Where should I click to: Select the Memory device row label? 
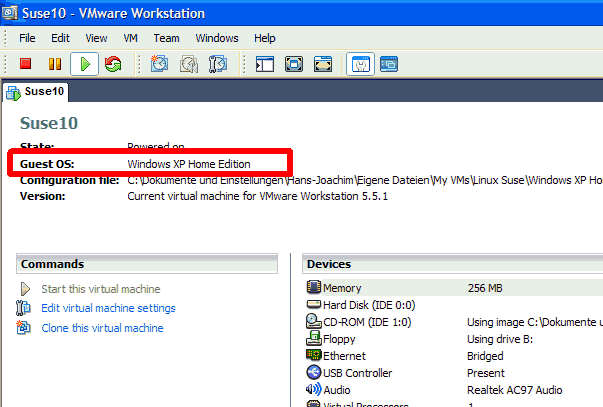pyautogui.click(x=342, y=288)
